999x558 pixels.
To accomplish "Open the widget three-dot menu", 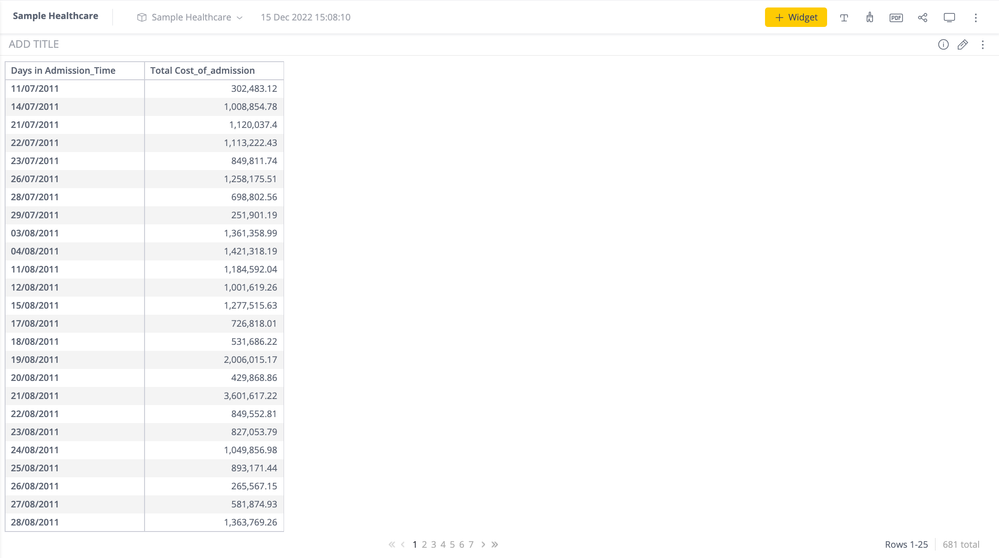I will point(983,45).
